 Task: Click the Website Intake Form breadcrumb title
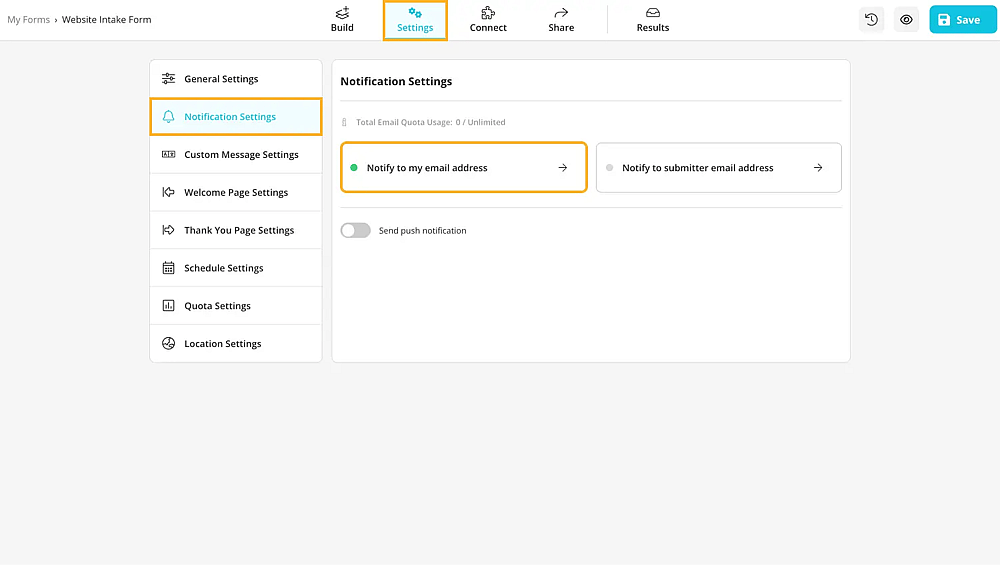(x=107, y=20)
